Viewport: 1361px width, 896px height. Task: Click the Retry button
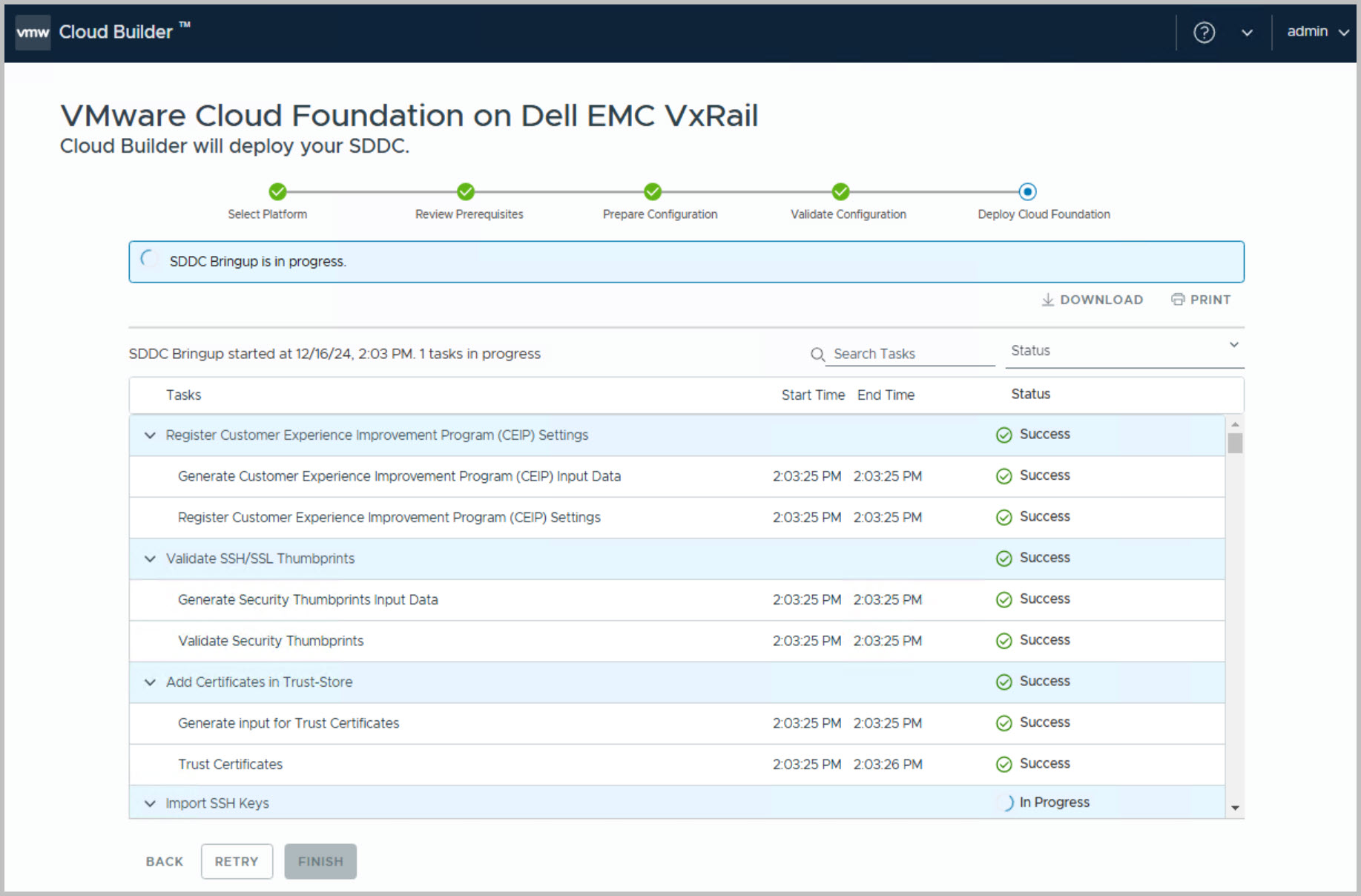[x=237, y=861]
